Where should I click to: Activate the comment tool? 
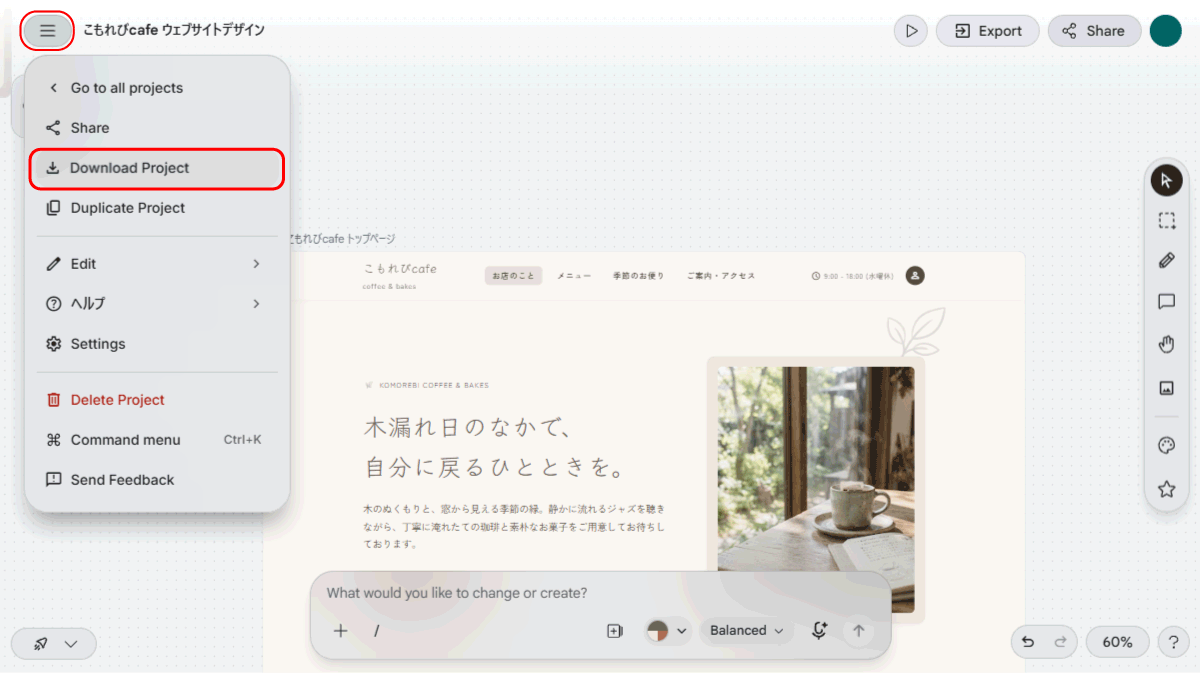(1166, 302)
